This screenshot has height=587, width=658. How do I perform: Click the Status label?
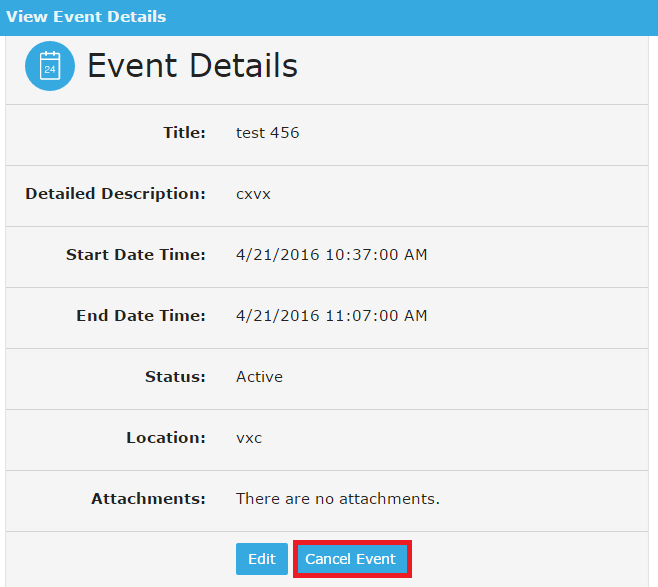click(175, 377)
